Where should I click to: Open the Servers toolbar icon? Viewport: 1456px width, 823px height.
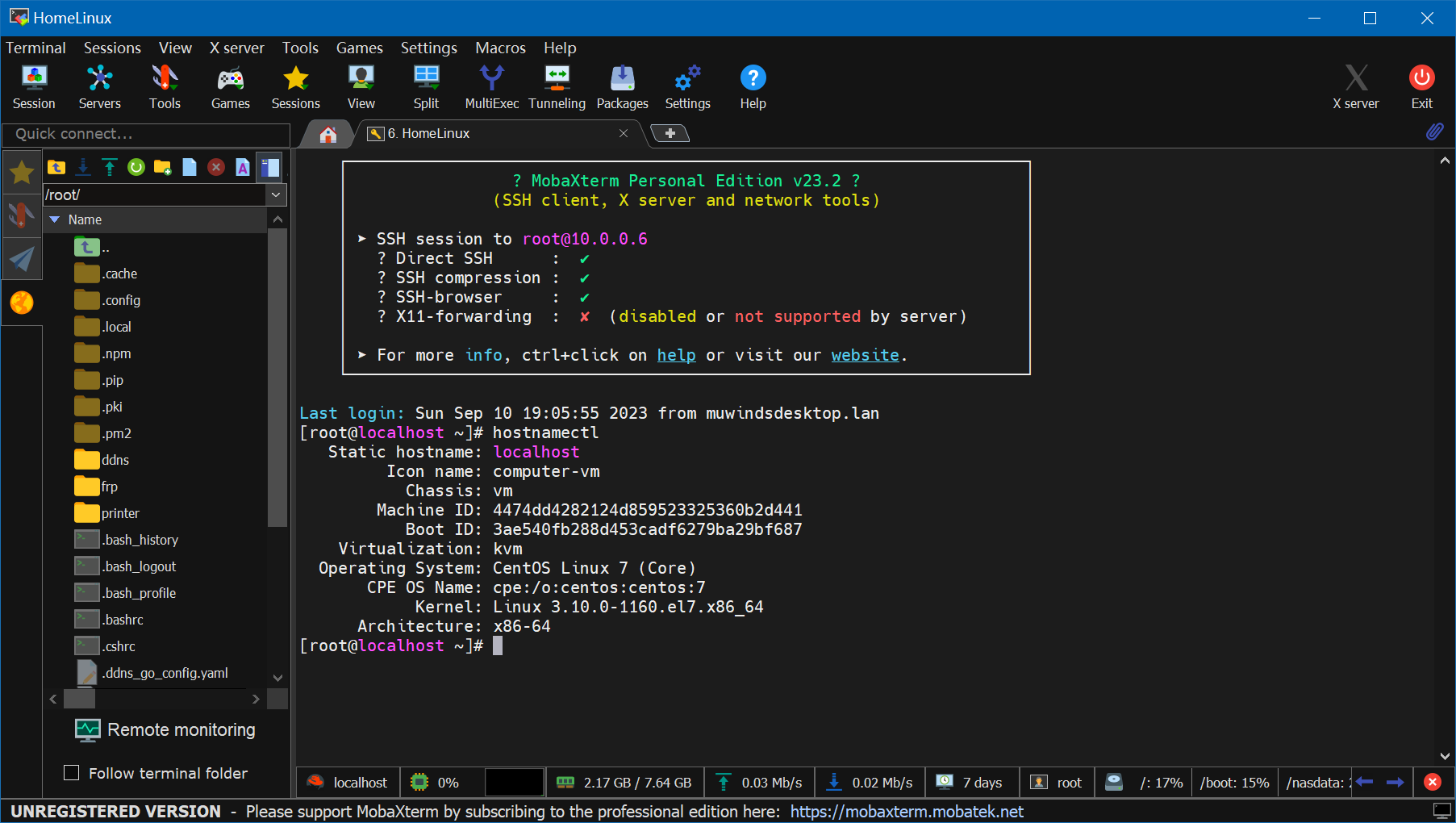[99, 87]
